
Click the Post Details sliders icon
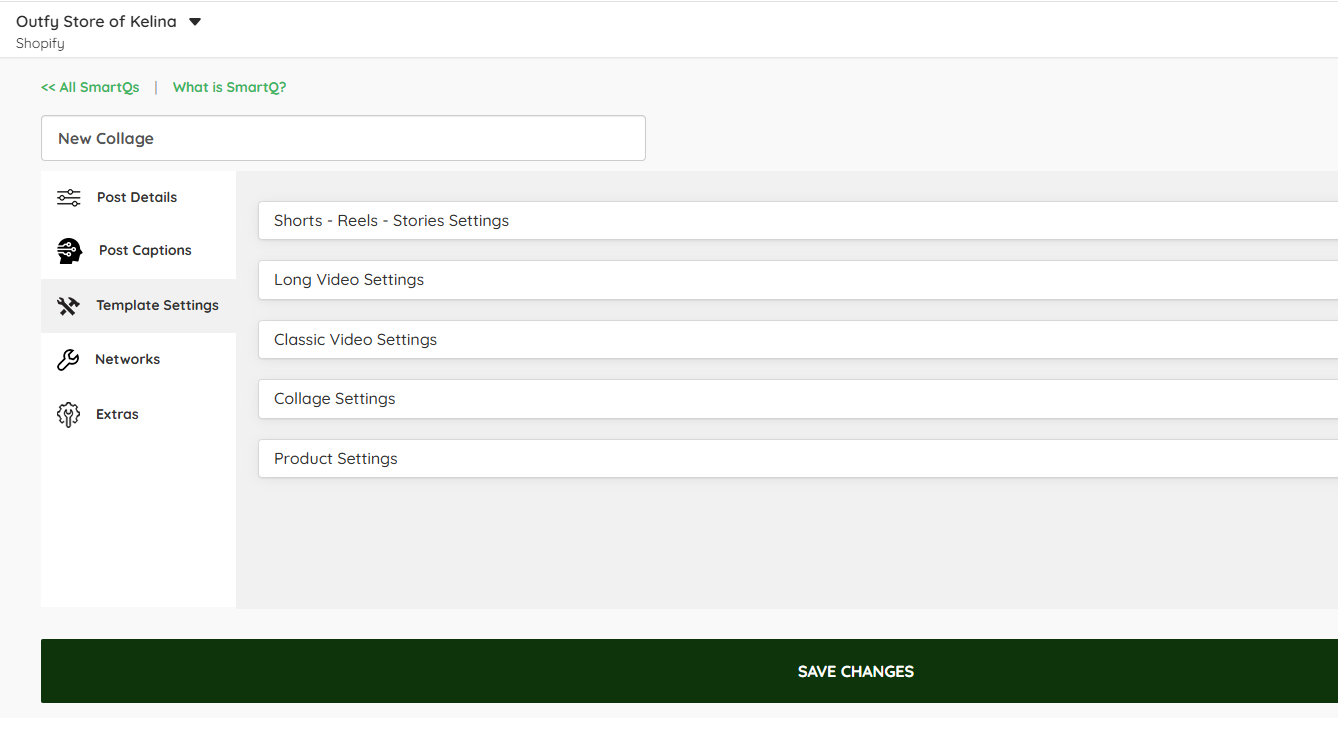point(69,197)
